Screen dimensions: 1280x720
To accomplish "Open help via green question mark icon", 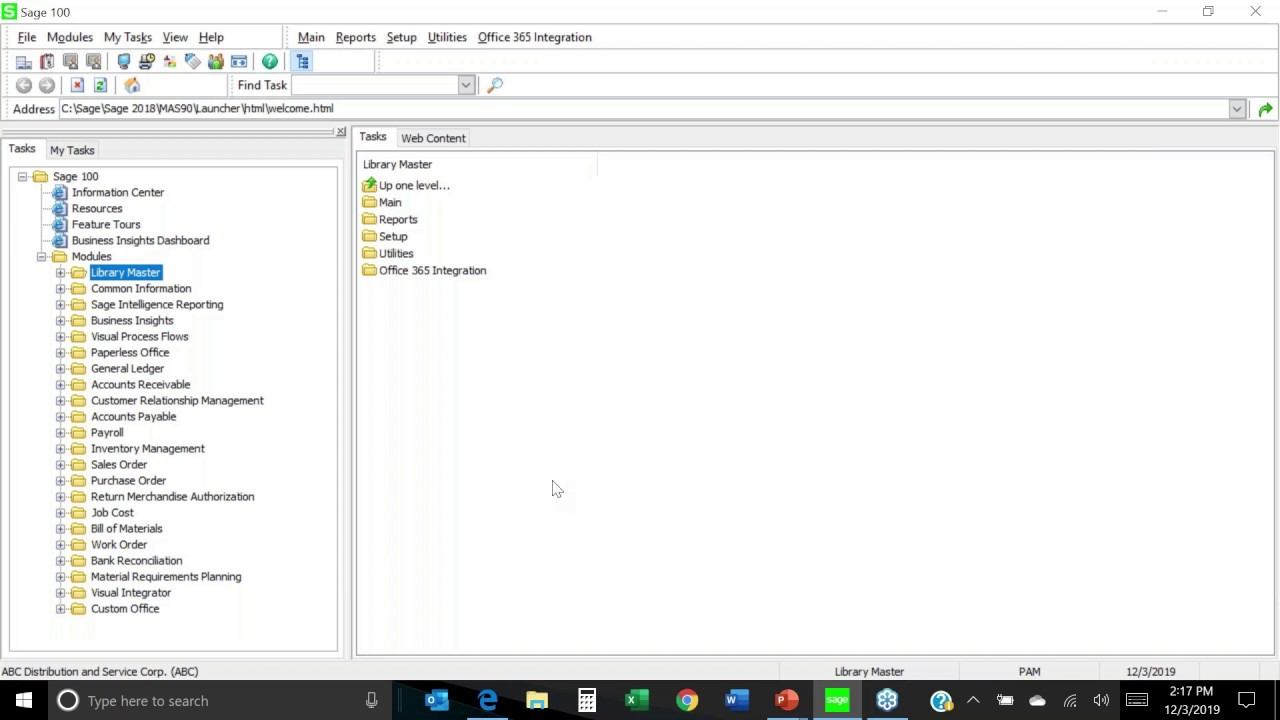I will 270,62.
